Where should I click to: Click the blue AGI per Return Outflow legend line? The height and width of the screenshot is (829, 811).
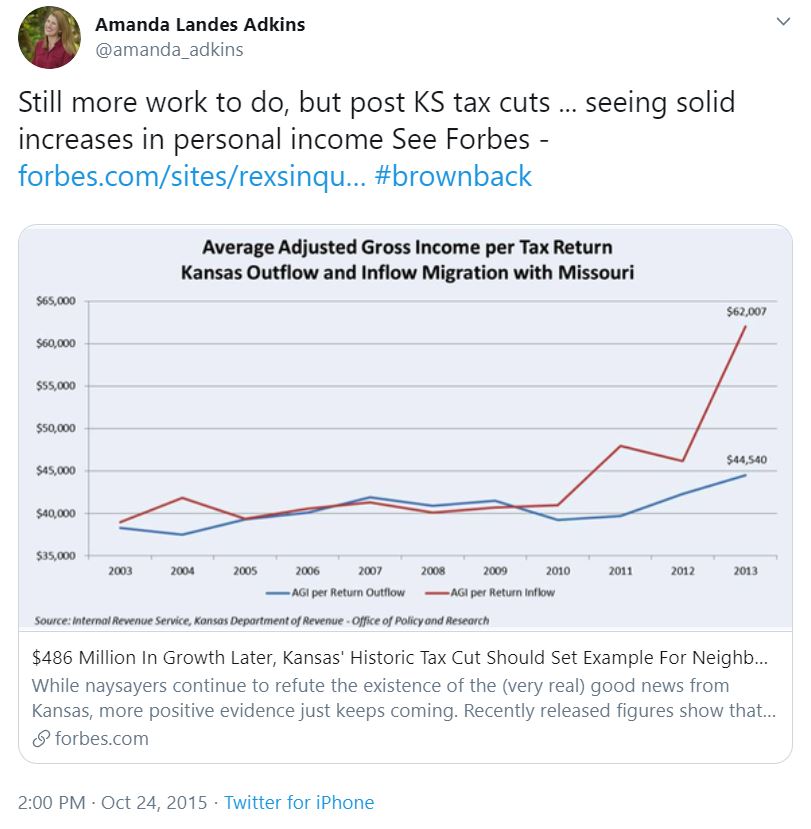click(280, 593)
